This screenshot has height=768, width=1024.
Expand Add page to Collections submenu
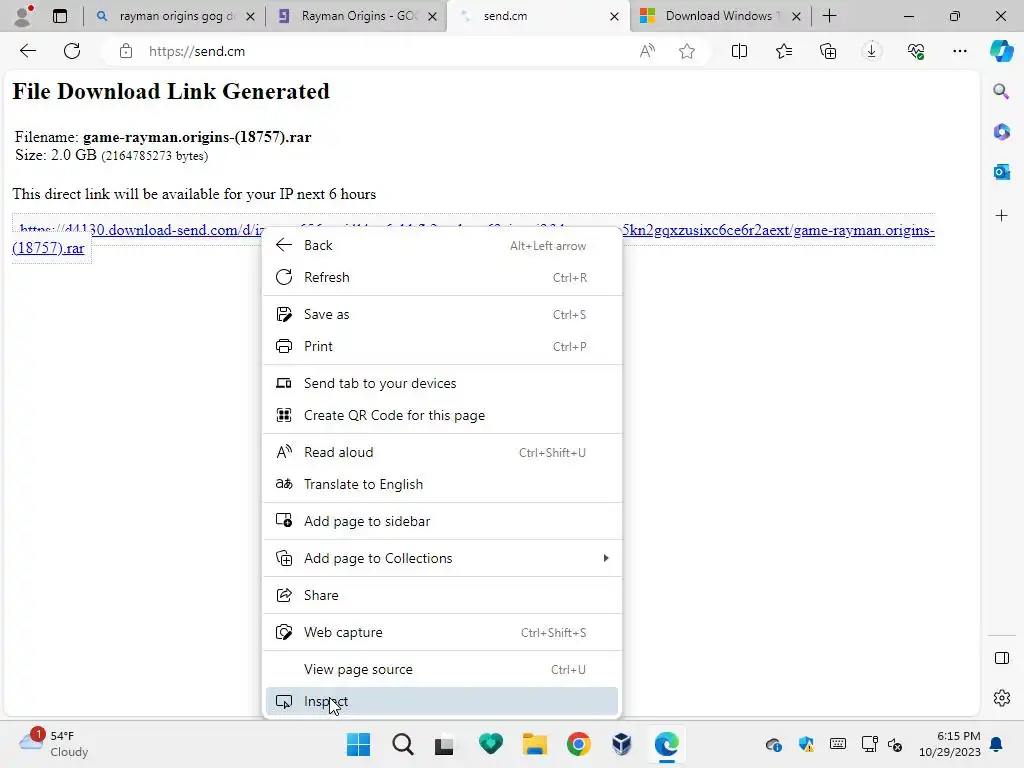(x=442, y=558)
